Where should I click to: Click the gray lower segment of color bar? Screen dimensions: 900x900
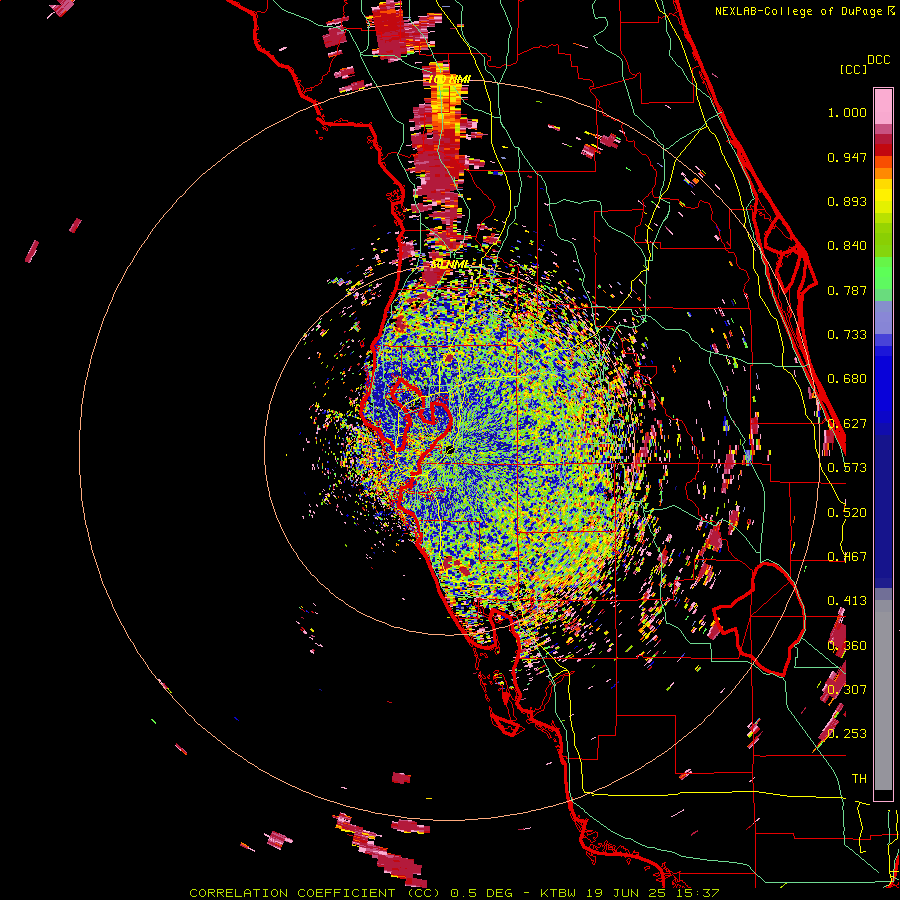click(x=883, y=695)
